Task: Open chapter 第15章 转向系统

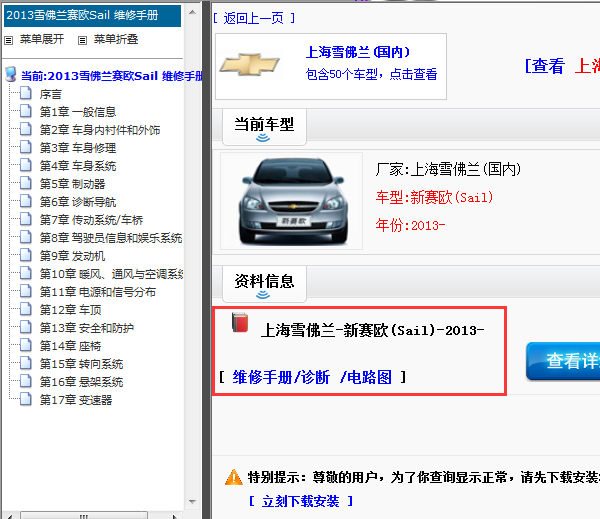Action: 81,364
